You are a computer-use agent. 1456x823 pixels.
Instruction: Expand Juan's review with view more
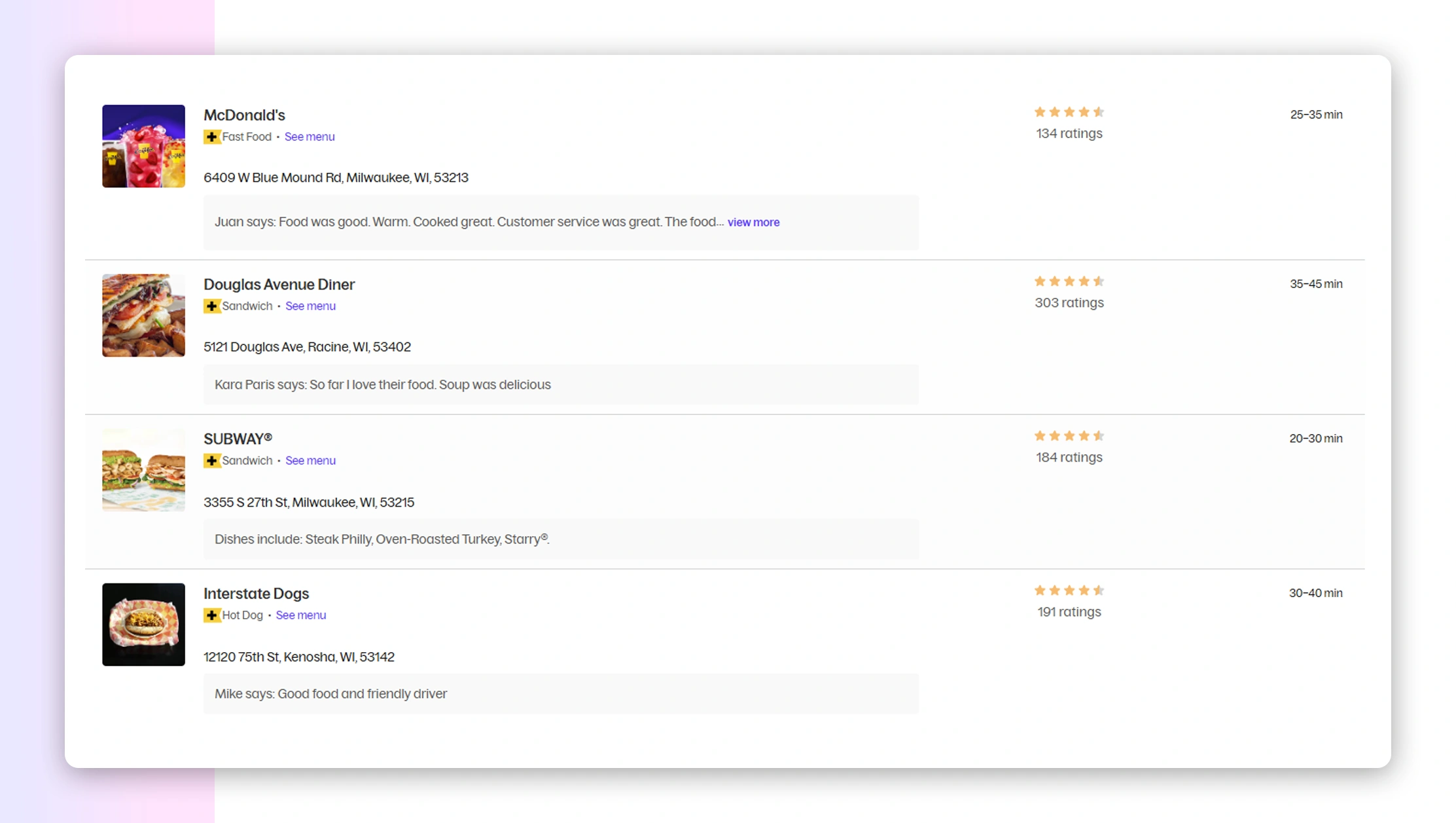(753, 222)
